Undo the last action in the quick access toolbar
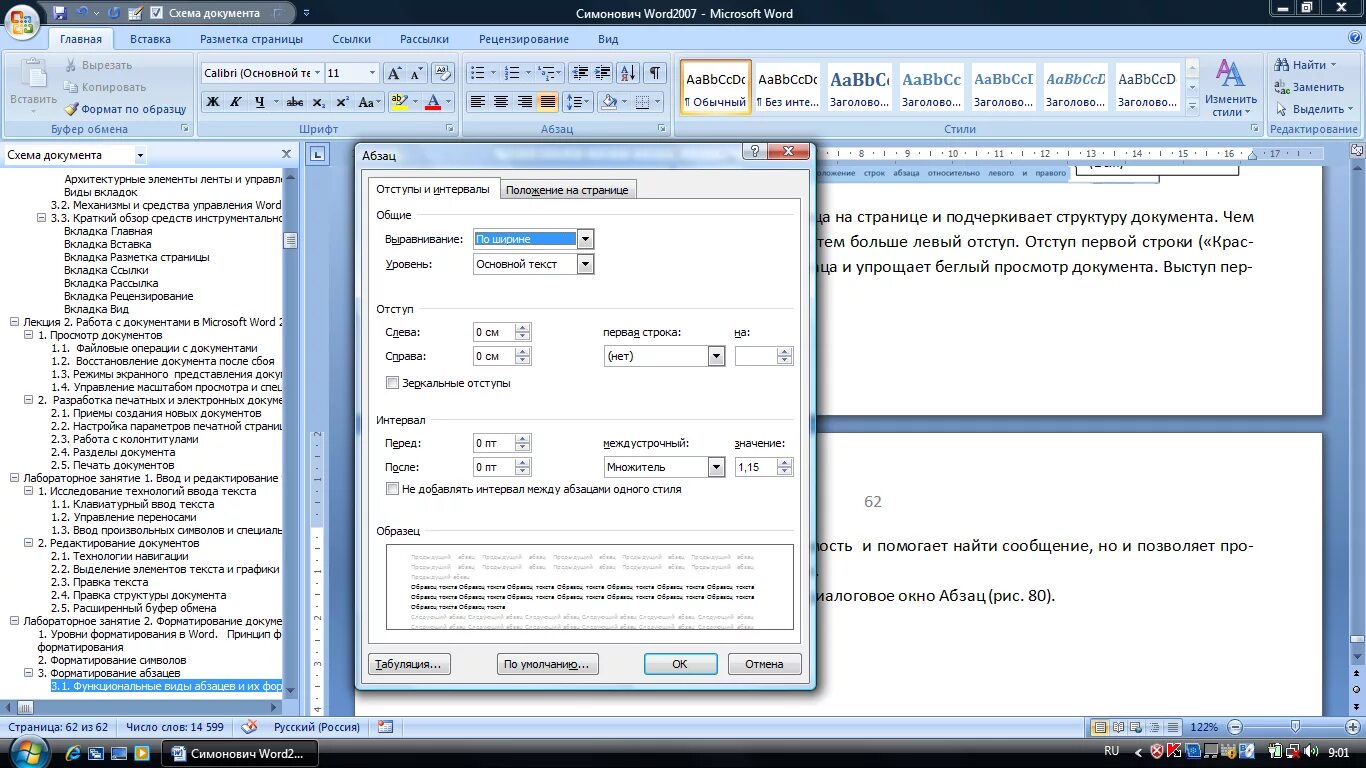Screen dimensions: 1366x768 pos(82,13)
